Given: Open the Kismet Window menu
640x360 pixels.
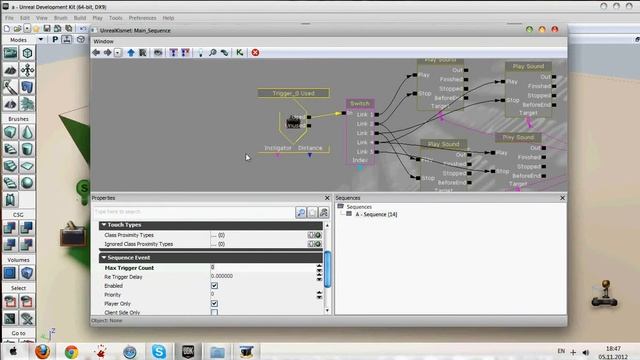Looking at the screenshot, I should pos(104,41).
